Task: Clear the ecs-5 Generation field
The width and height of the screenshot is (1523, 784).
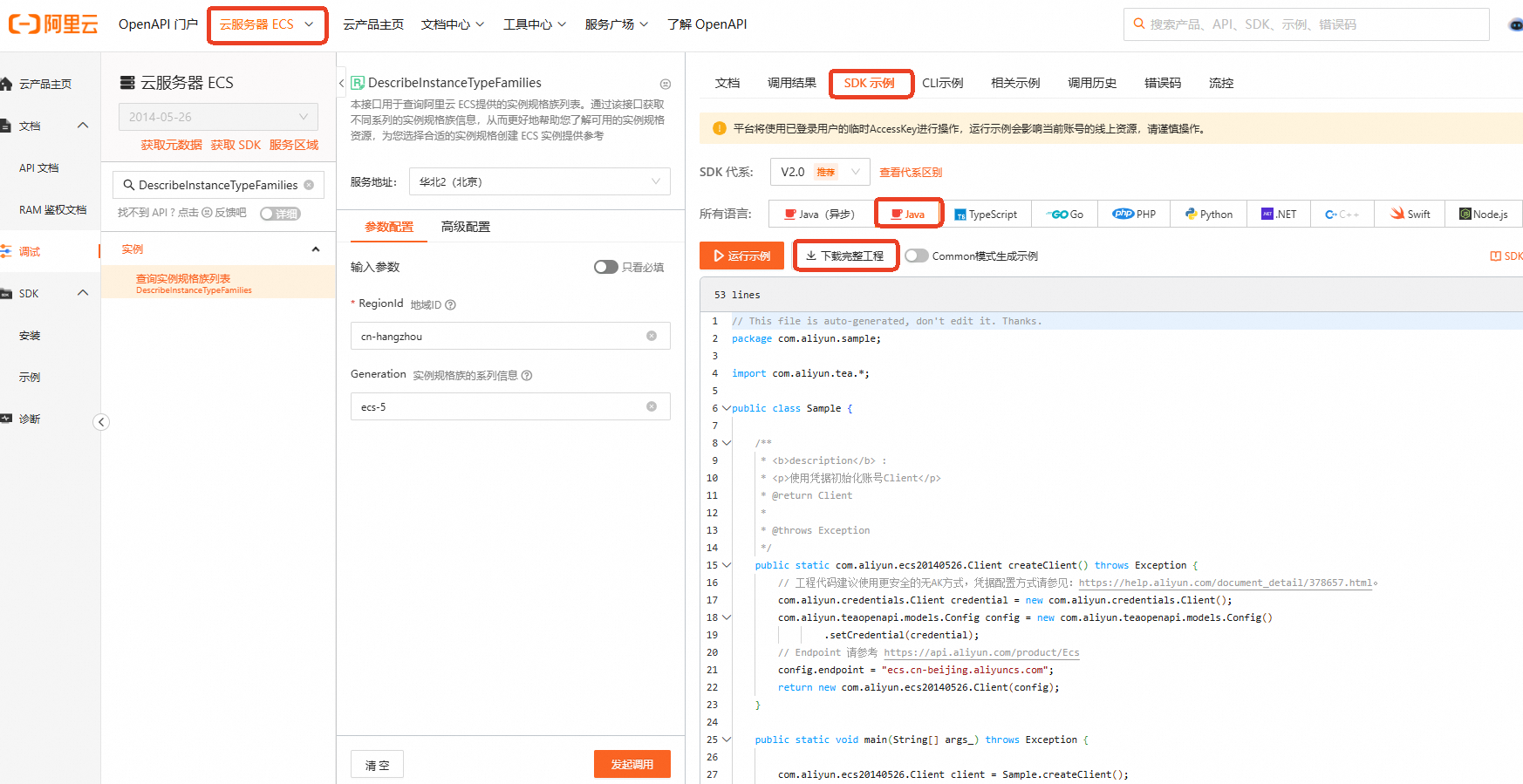Action: (x=652, y=406)
